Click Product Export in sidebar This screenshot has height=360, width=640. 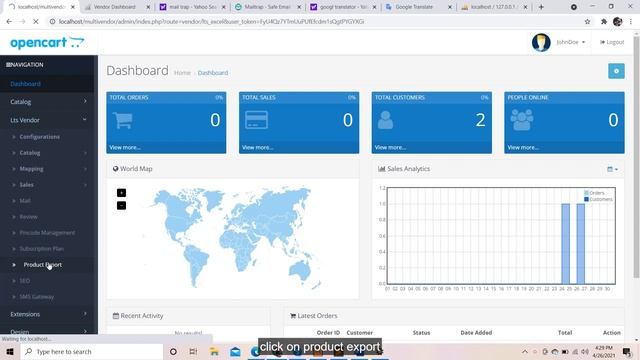(x=42, y=264)
